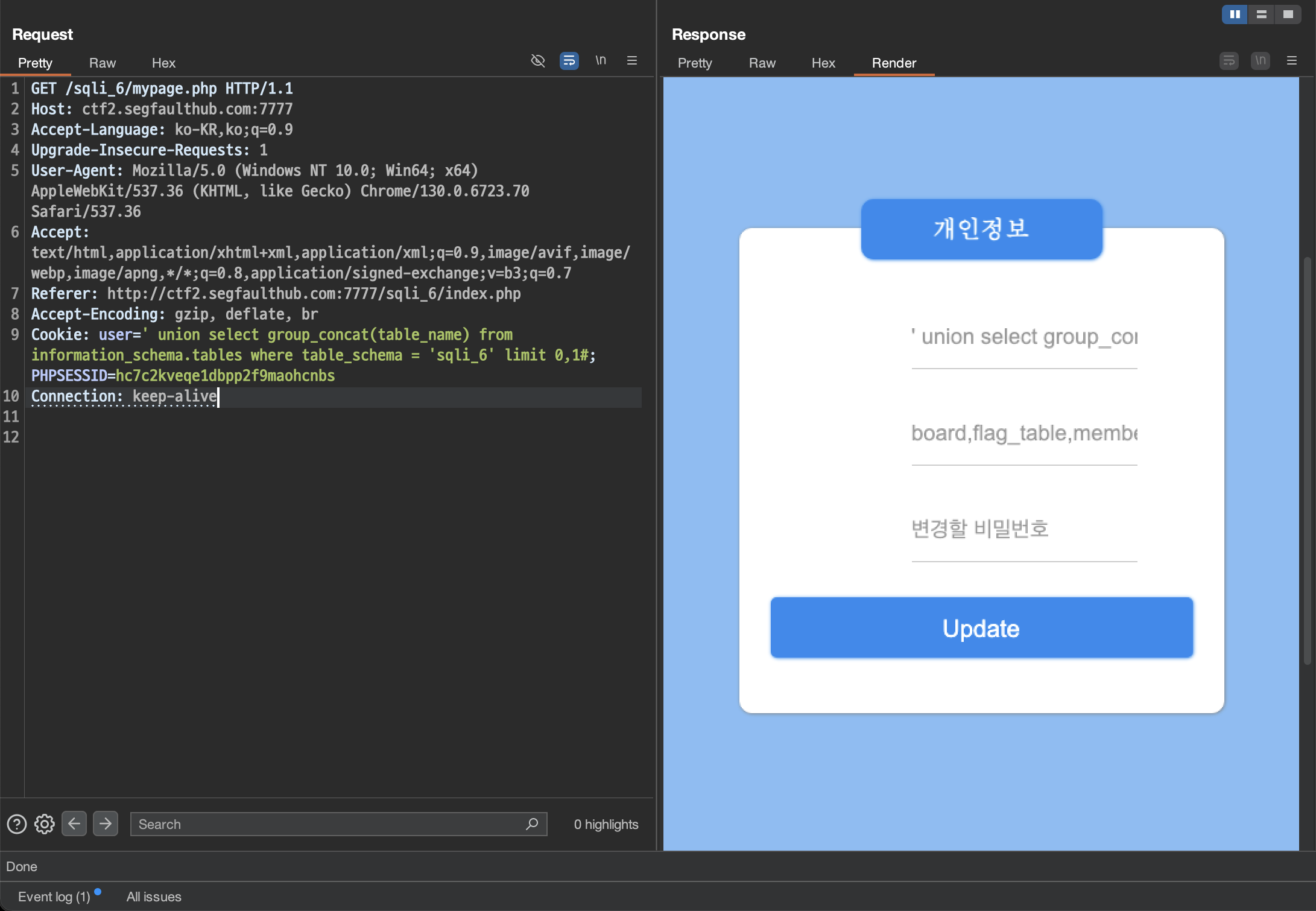This screenshot has width=1316, height=911.
Task: Click the search magnifier icon
Action: pyautogui.click(x=531, y=824)
